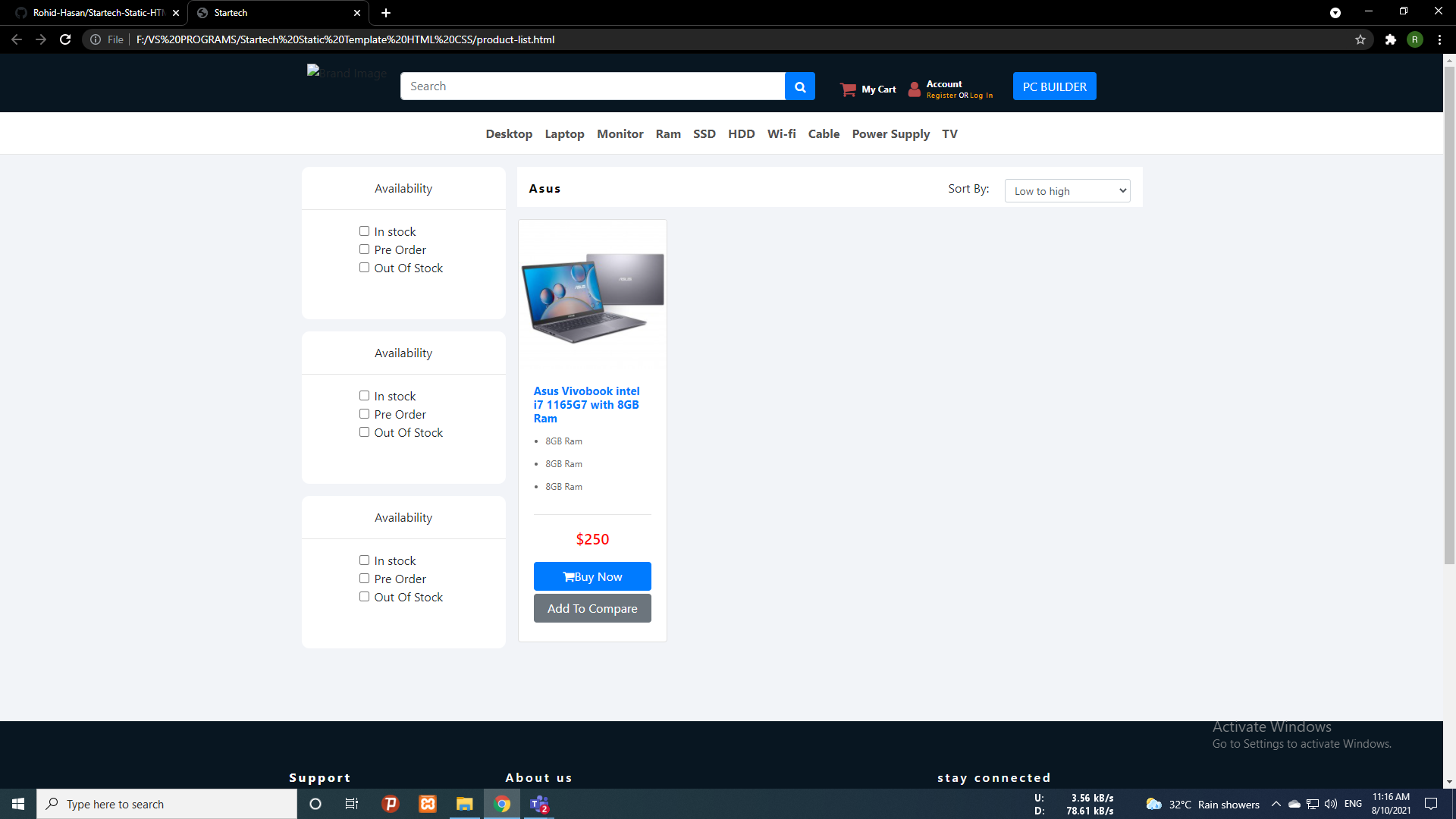Launch Microsoft Teams from taskbar
This screenshot has width=1456, height=819.
(540, 803)
